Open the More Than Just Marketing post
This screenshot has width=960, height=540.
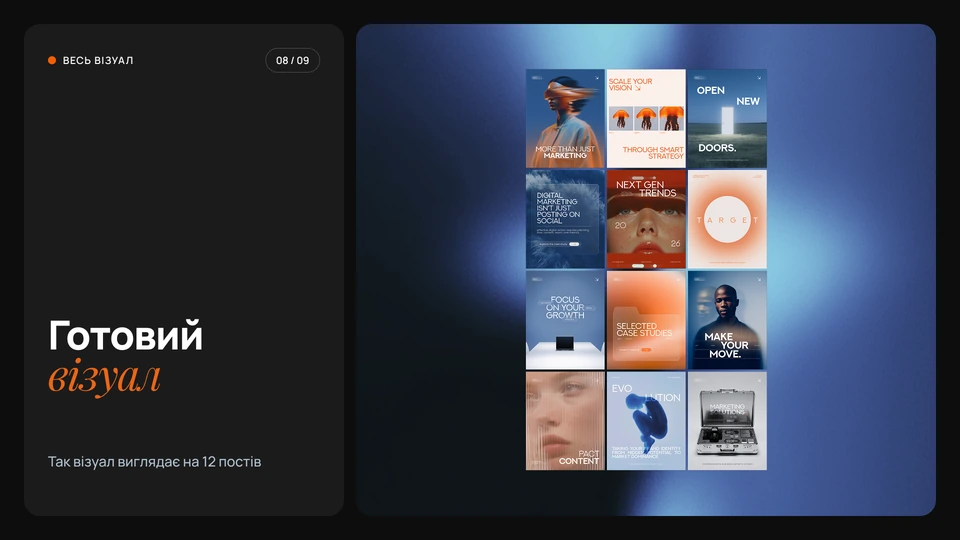(x=565, y=118)
